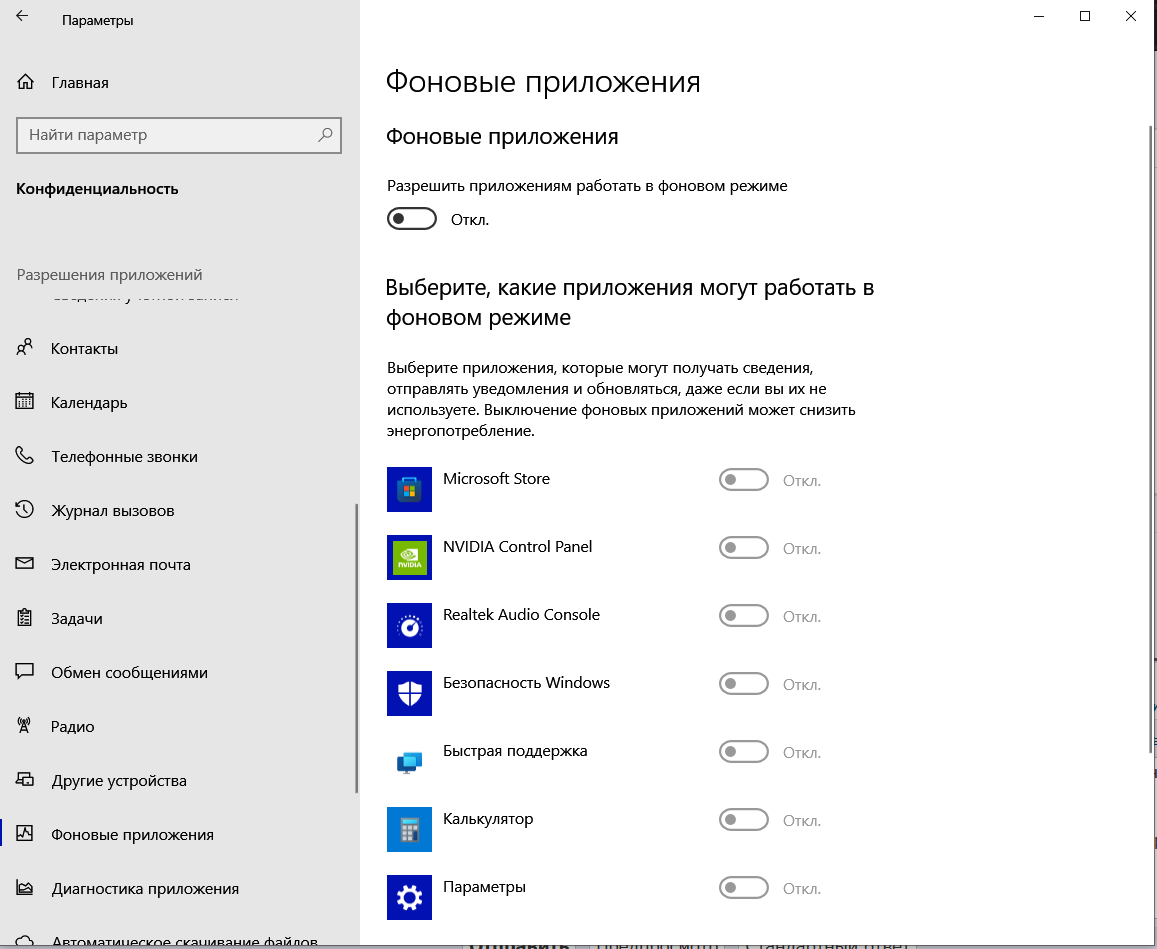
Task: Toggle NVIDIA Control Panel background switch
Action: pos(744,548)
